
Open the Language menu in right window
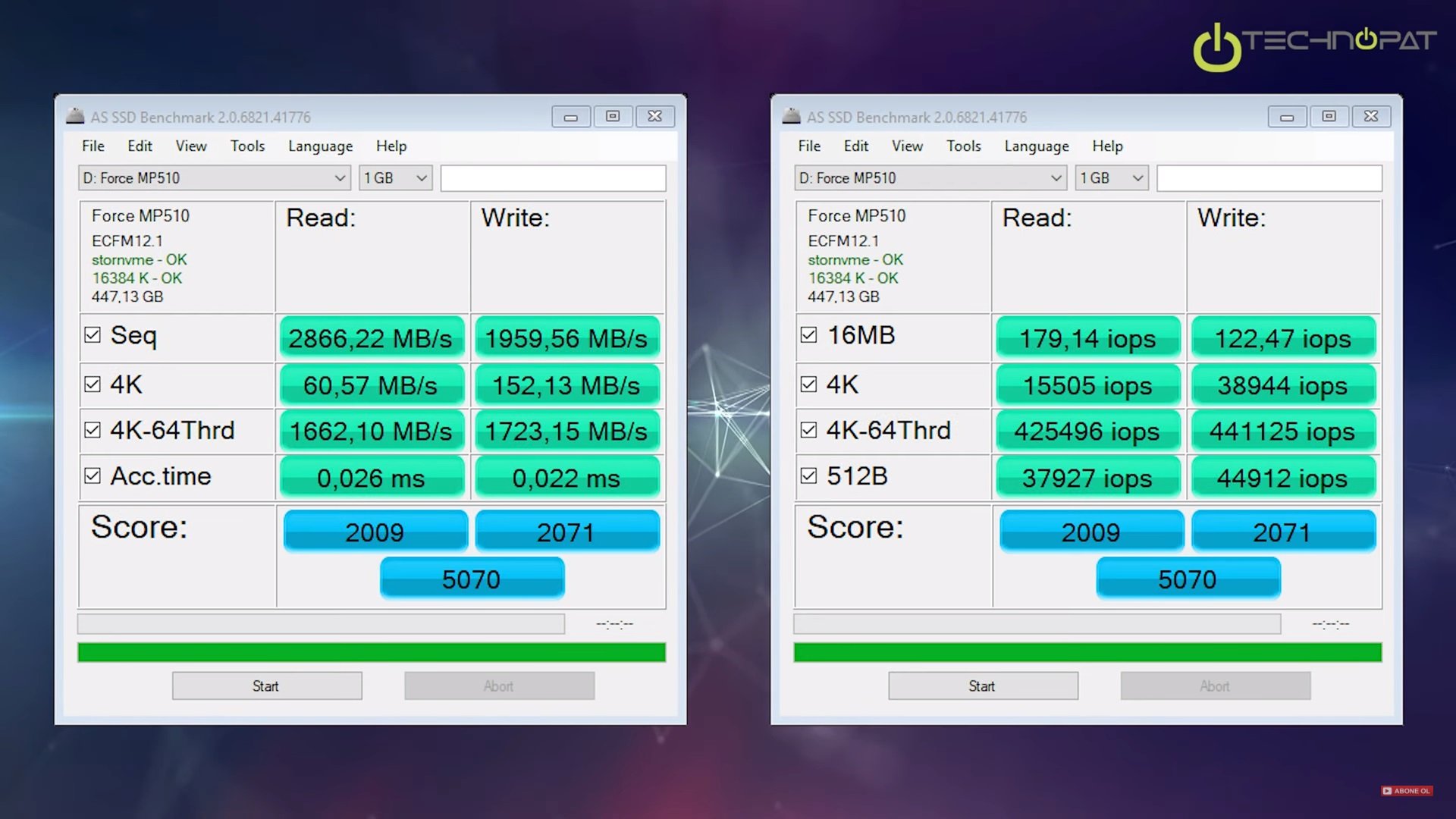[x=1036, y=146]
